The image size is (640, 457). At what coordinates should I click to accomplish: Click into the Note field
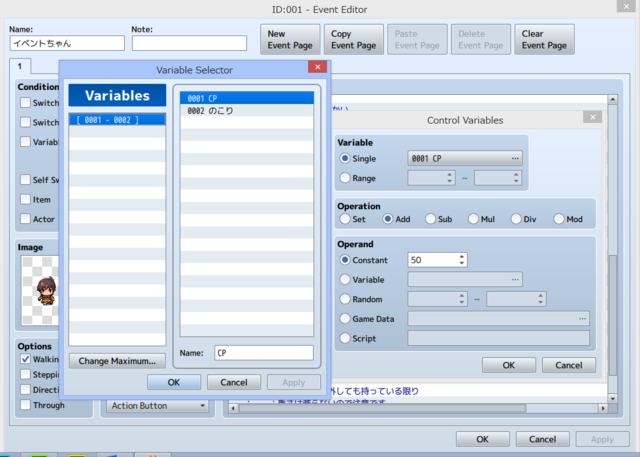189,43
